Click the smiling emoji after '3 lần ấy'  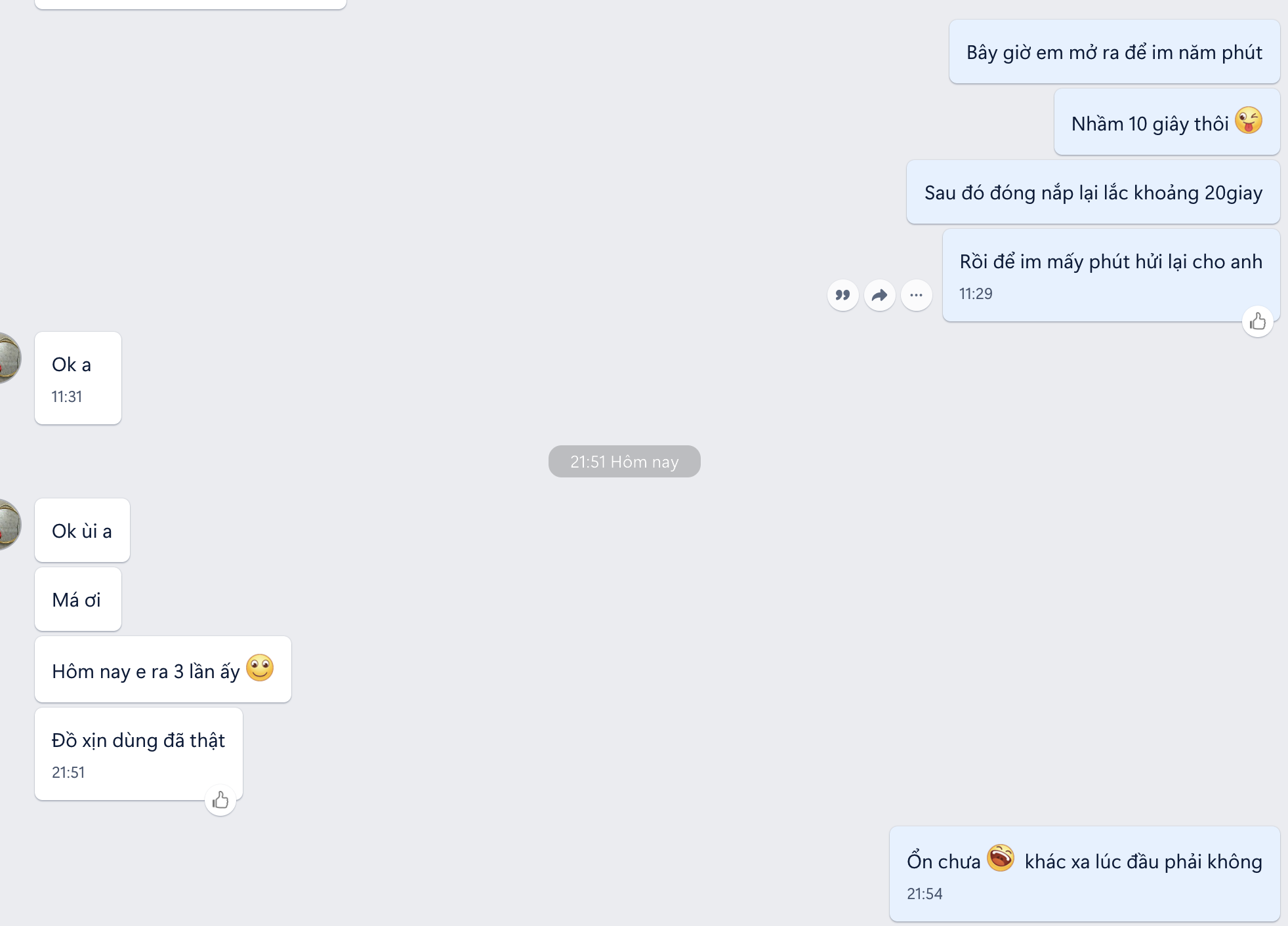260,668
